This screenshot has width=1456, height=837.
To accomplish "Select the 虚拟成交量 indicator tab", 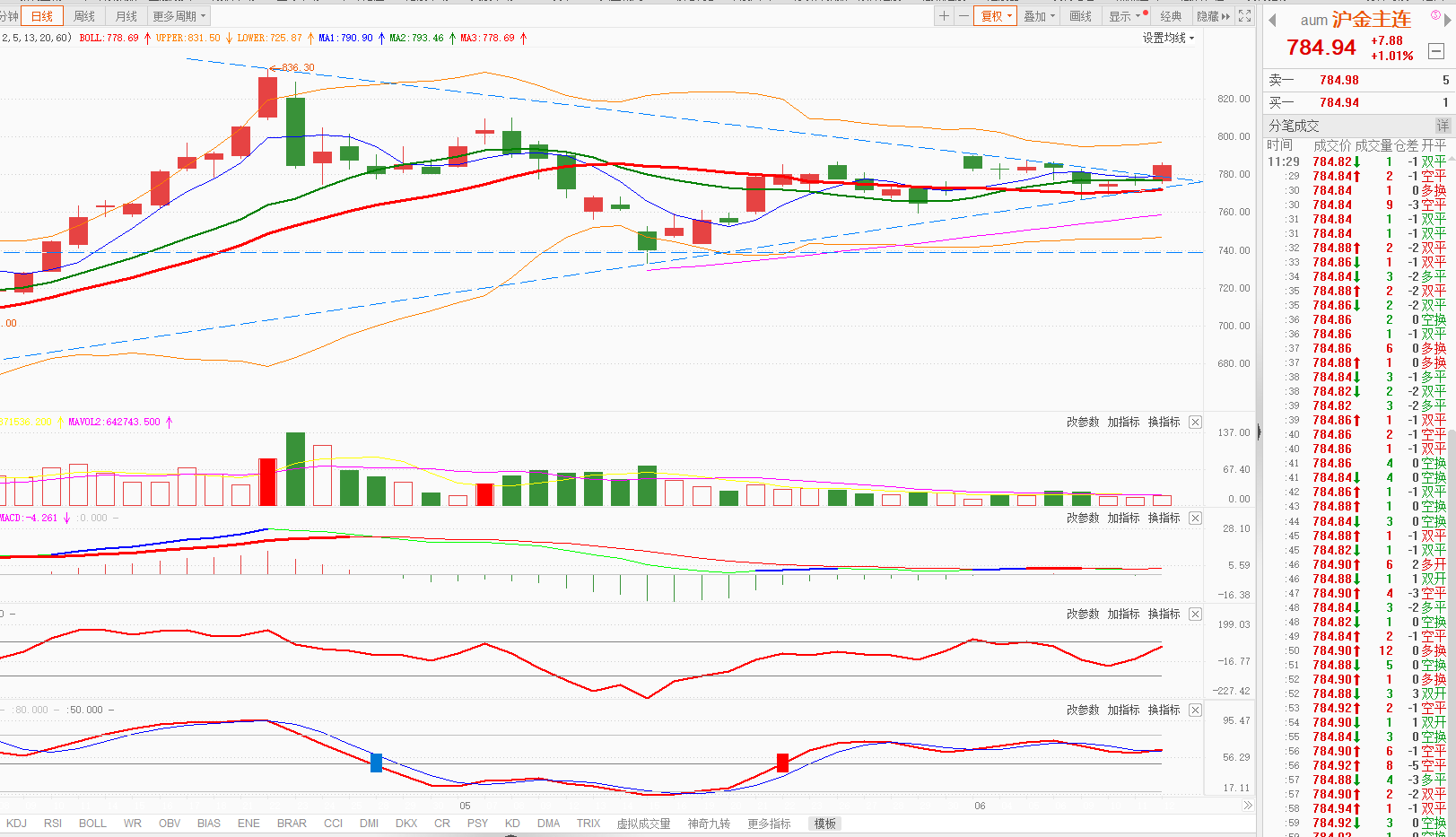I will 643,824.
